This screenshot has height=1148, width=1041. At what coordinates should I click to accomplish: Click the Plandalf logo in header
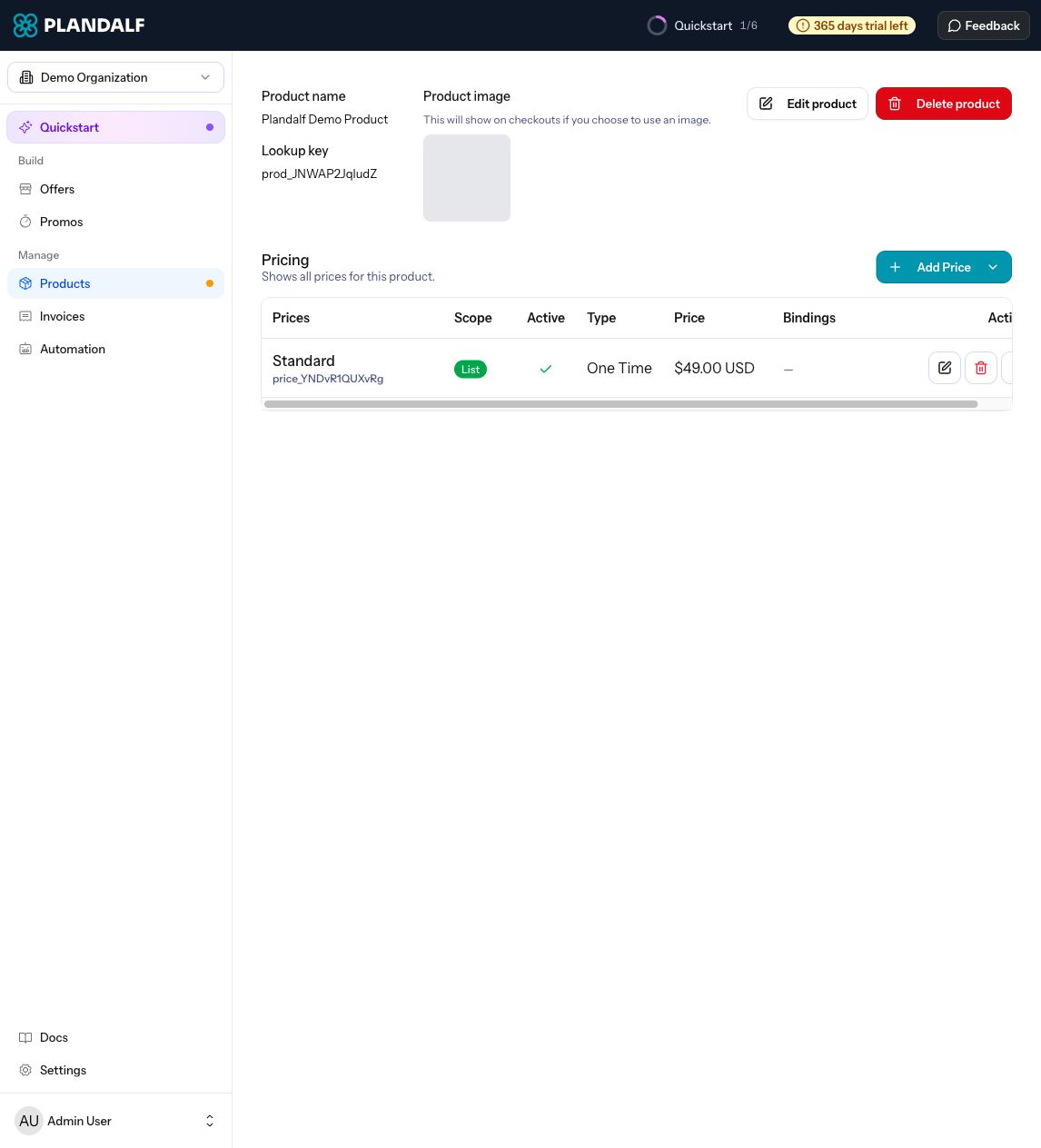coord(79,25)
